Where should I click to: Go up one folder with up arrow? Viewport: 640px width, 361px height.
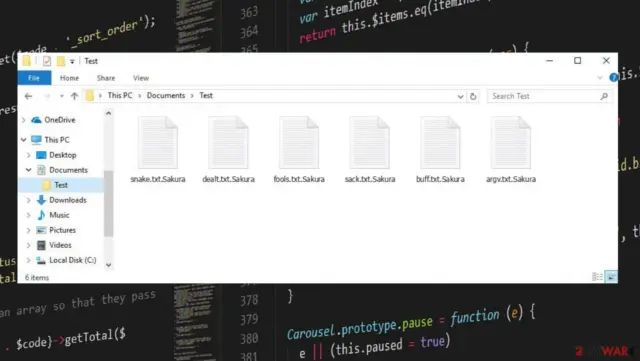(74, 96)
